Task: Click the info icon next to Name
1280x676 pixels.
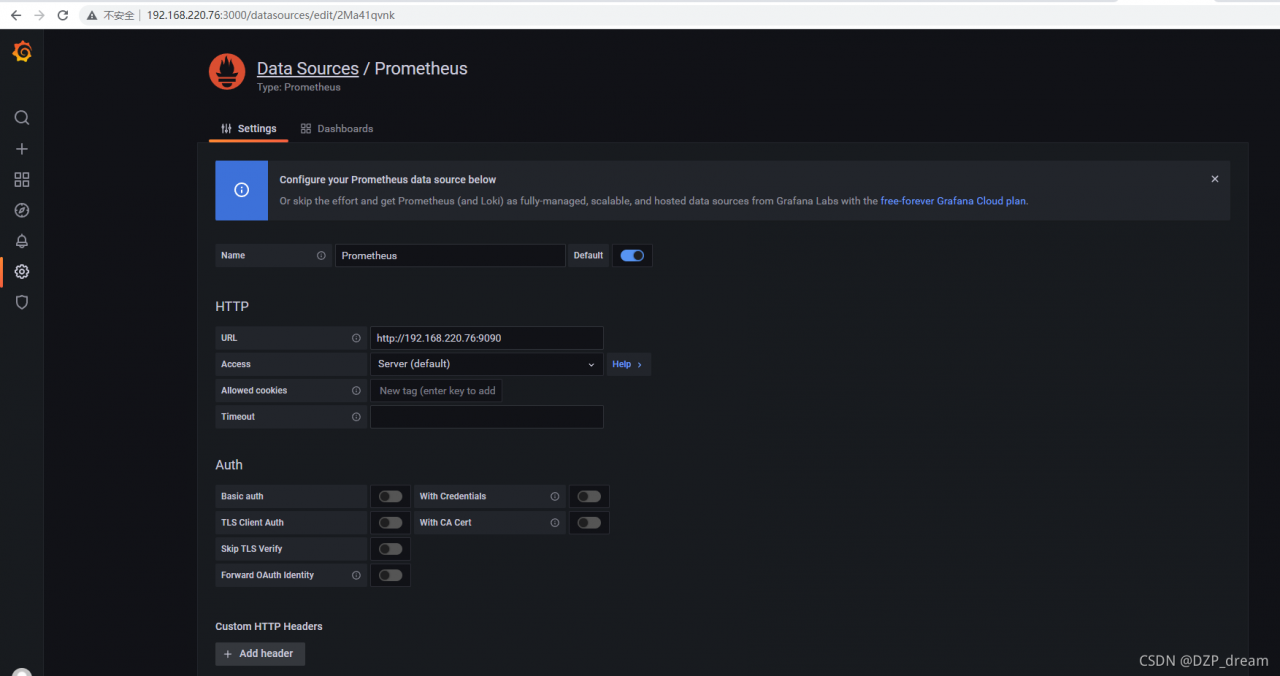Action: [x=321, y=256]
